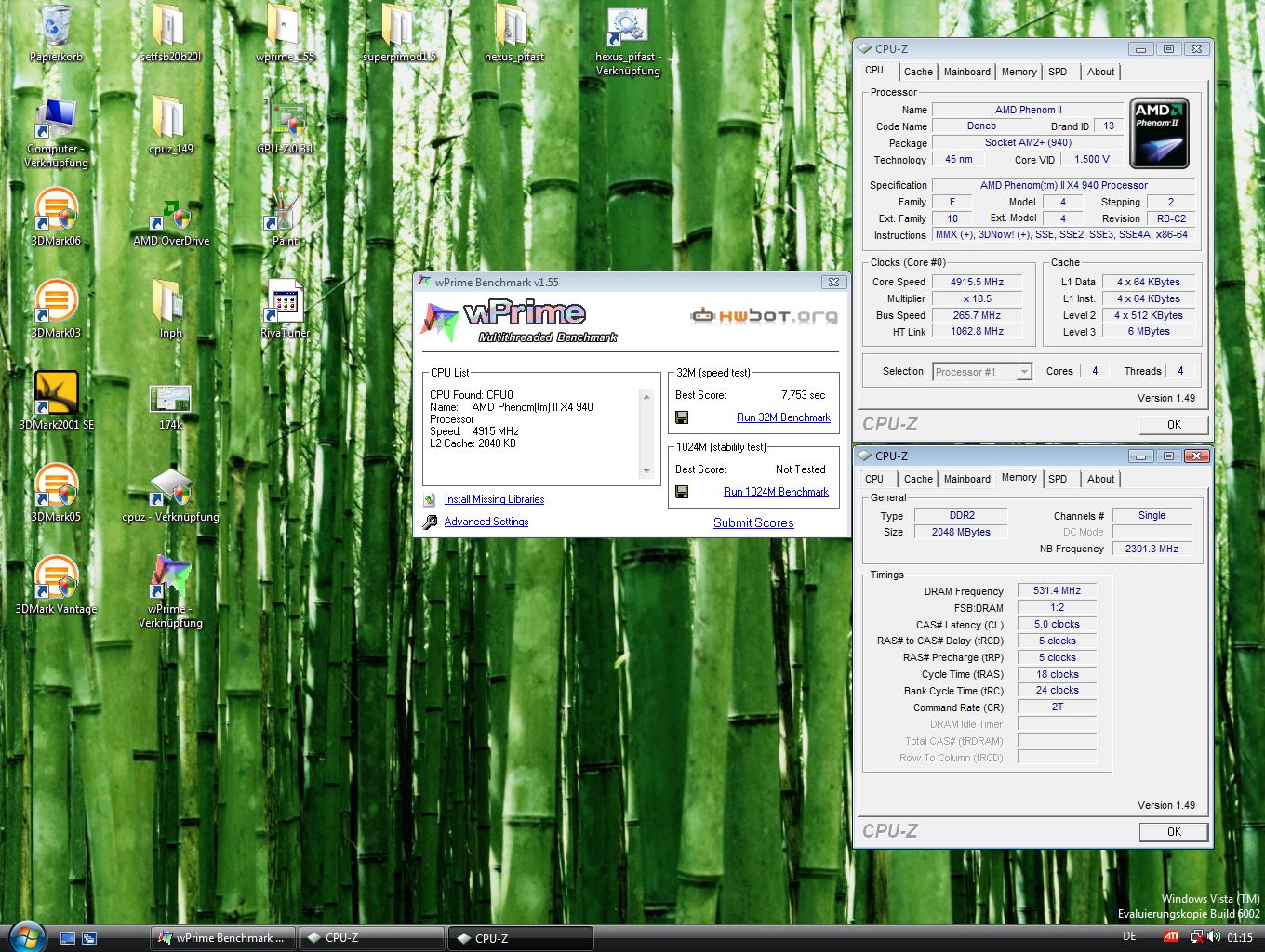
Task: Open About tab in lower CPU-Z window
Action: (1100, 479)
